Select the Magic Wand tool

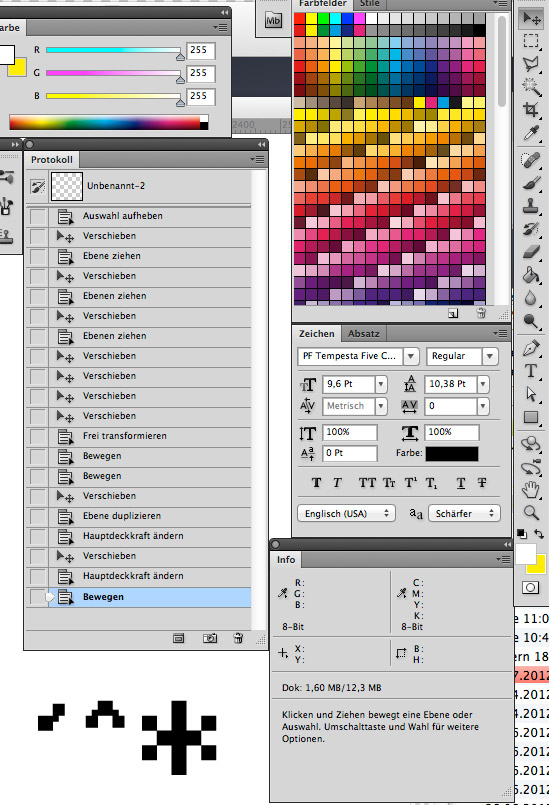tap(531, 86)
